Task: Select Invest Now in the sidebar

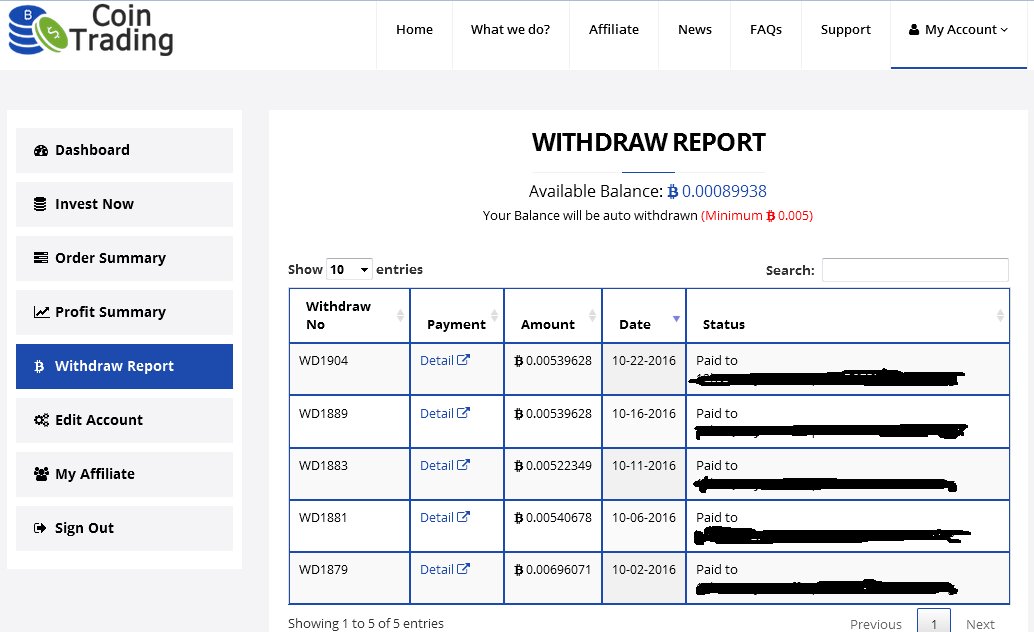Action: [x=124, y=205]
